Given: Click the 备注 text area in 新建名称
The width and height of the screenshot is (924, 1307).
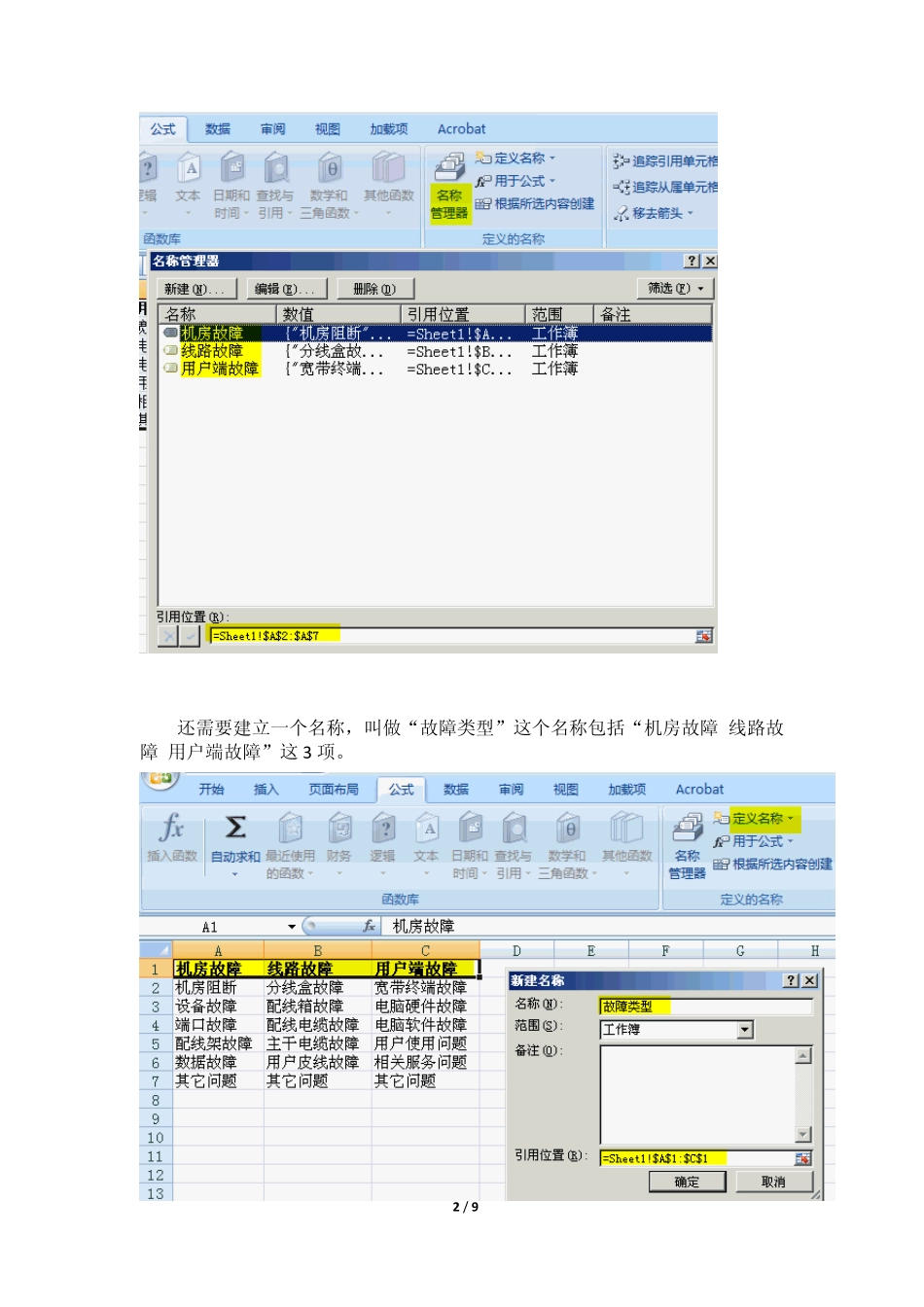Looking at the screenshot, I should point(697,1095).
